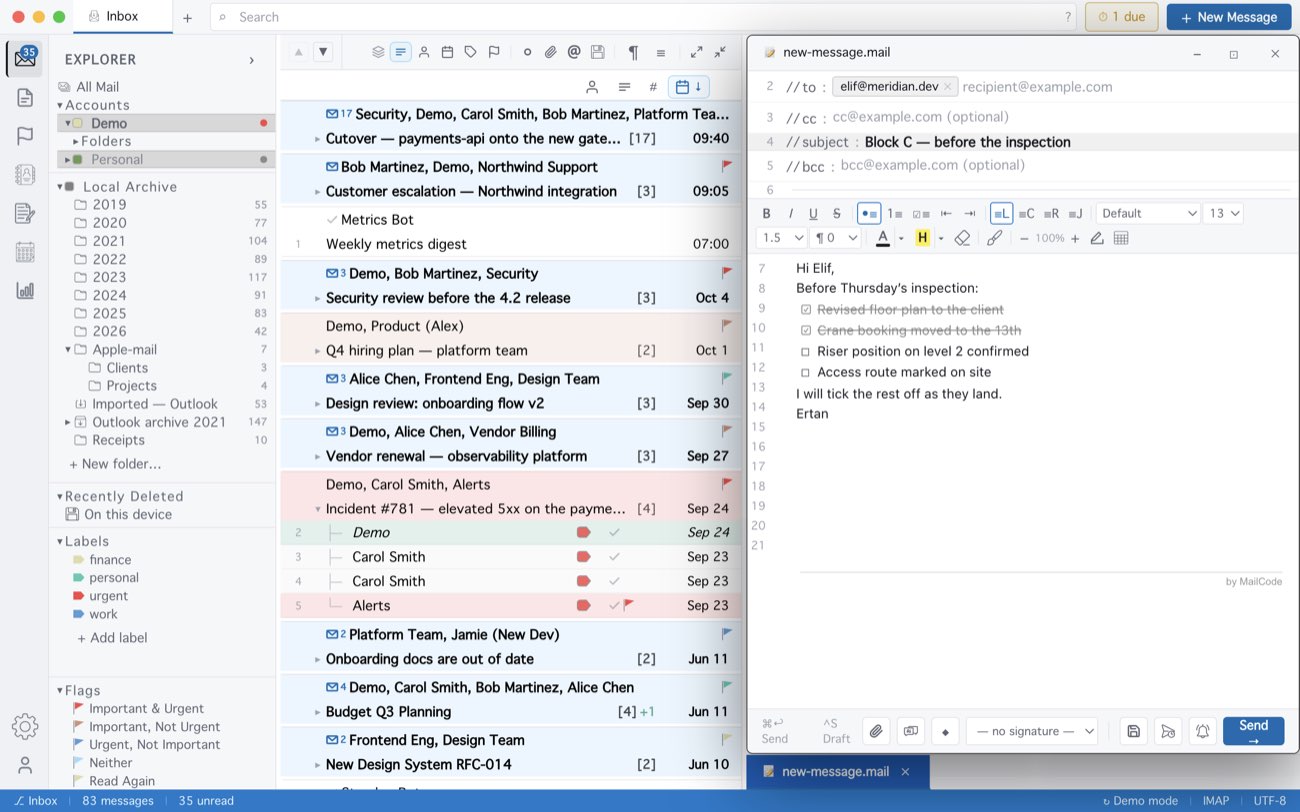Open the schedule send icon beside Send

[1167, 731]
